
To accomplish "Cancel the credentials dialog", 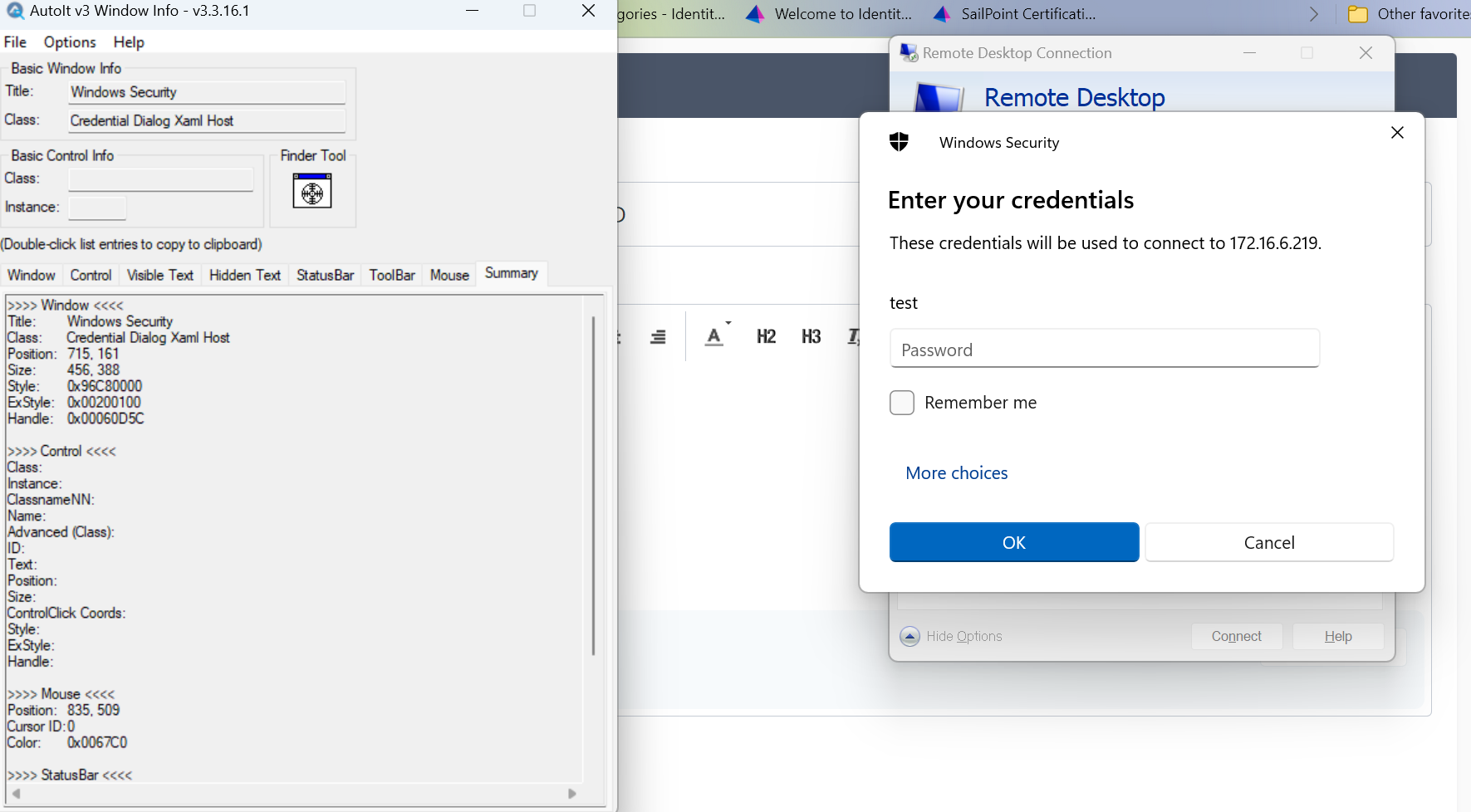I will point(1269,542).
